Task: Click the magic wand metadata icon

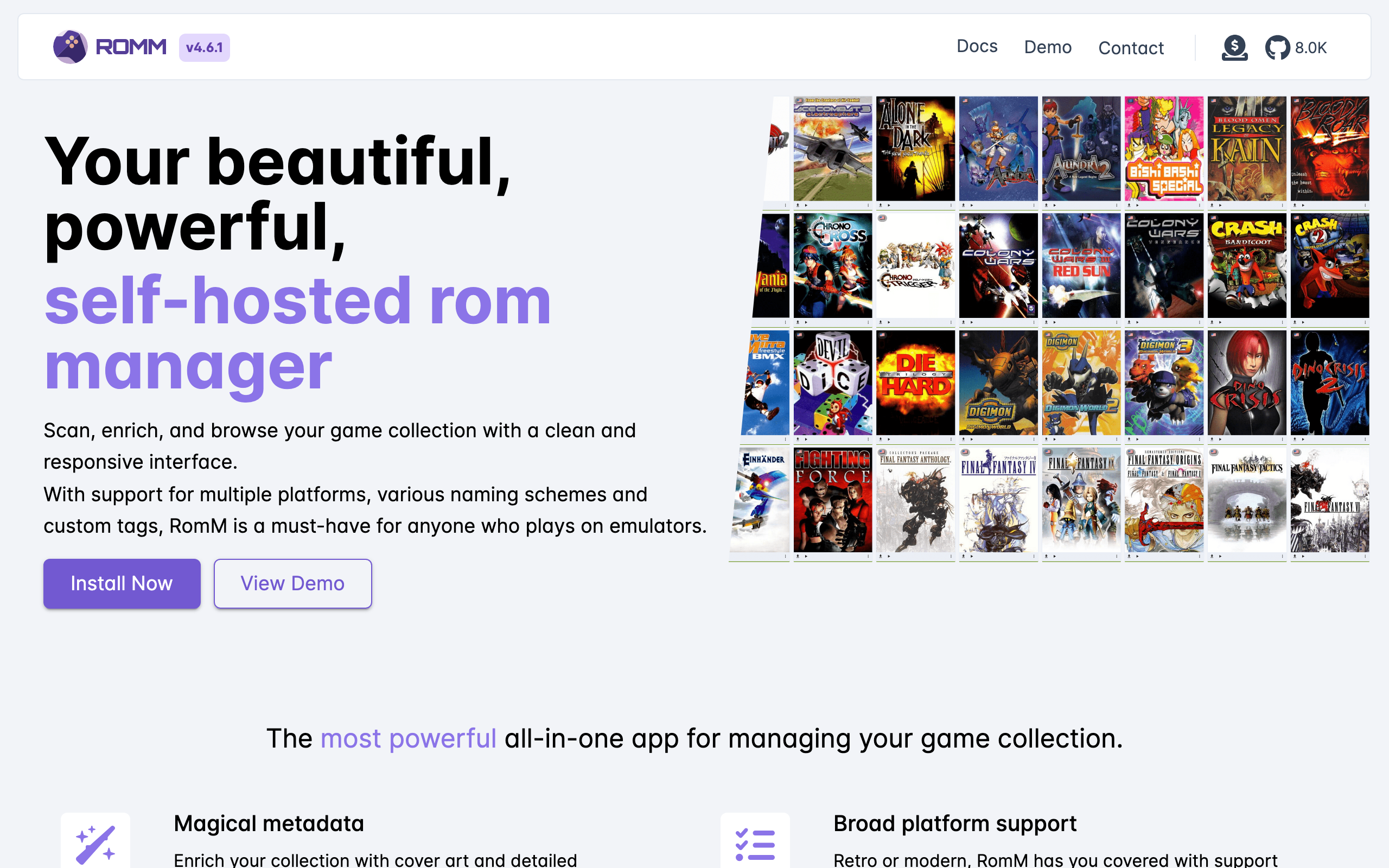Action: 95,844
